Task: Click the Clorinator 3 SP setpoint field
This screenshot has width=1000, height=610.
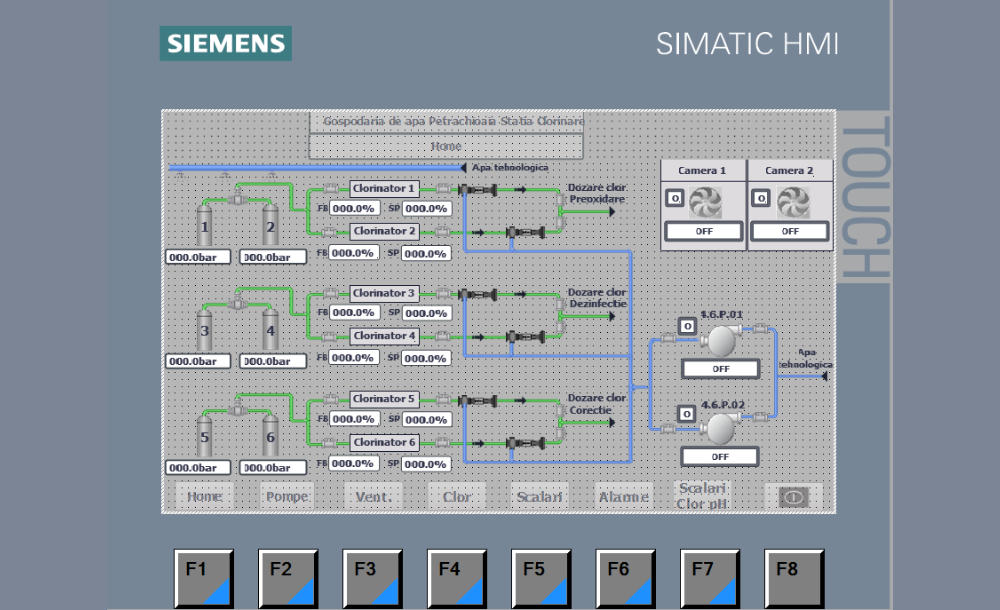Action: [x=427, y=313]
